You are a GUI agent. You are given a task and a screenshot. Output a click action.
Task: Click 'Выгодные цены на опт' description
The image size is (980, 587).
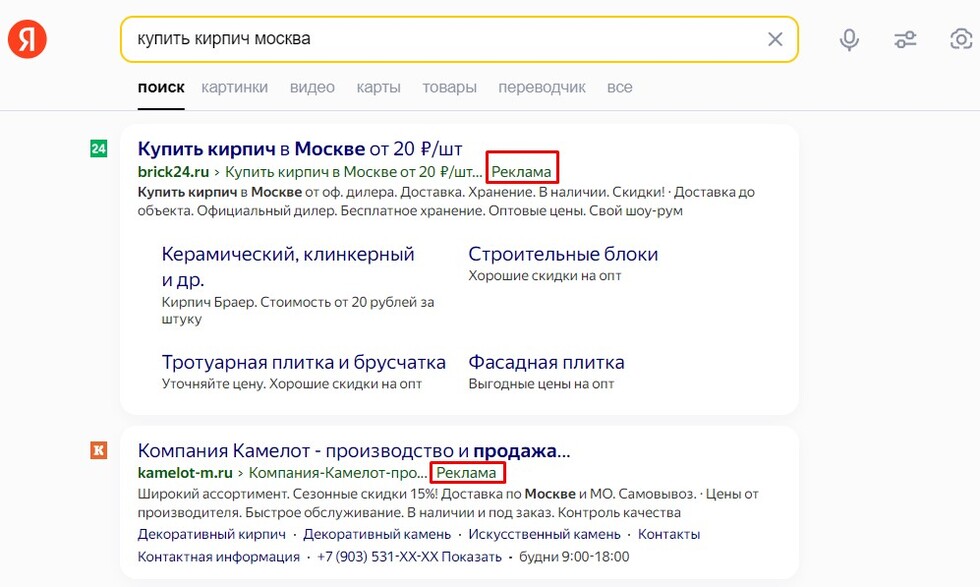click(x=541, y=384)
